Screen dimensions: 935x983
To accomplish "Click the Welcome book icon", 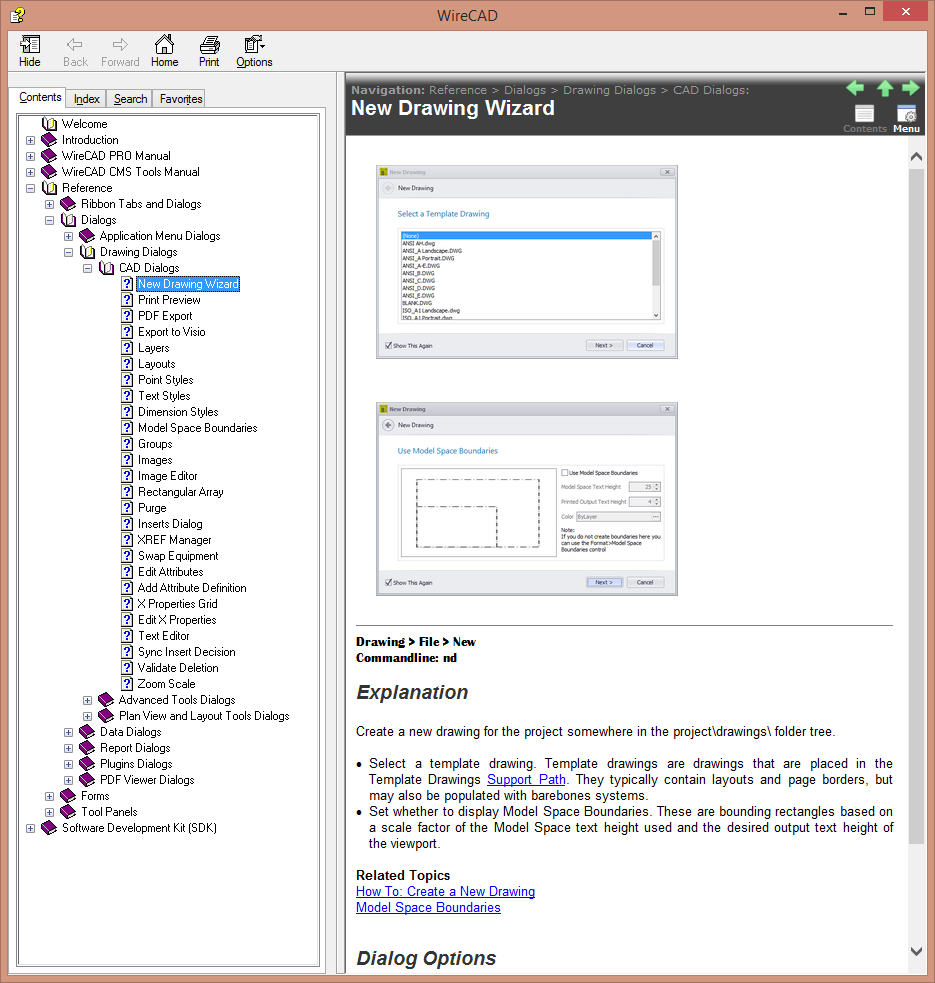I will pos(49,124).
